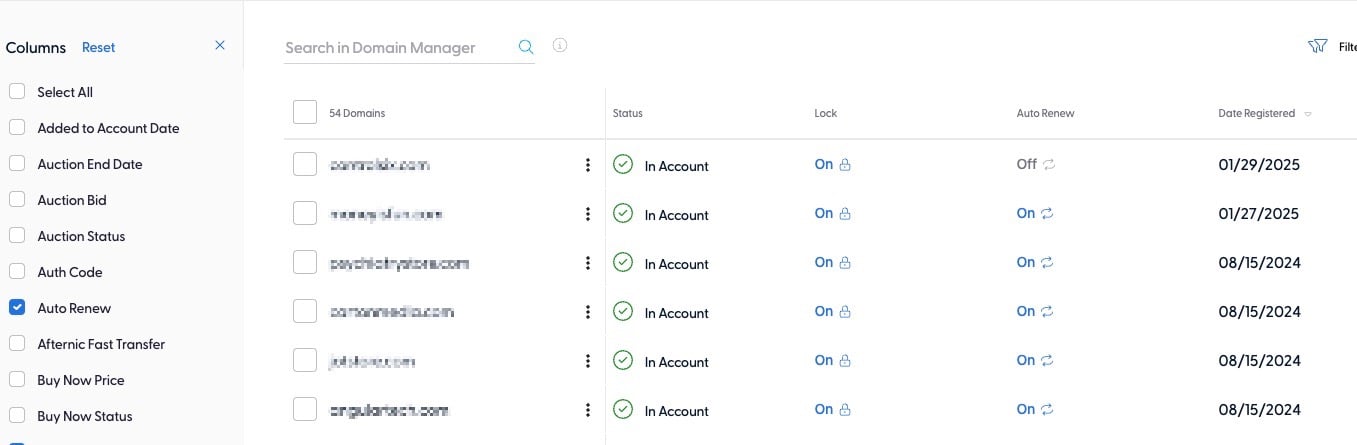The image size is (1357, 445).
Task: Click the Reset link in Columns panel
Action: tap(99, 47)
